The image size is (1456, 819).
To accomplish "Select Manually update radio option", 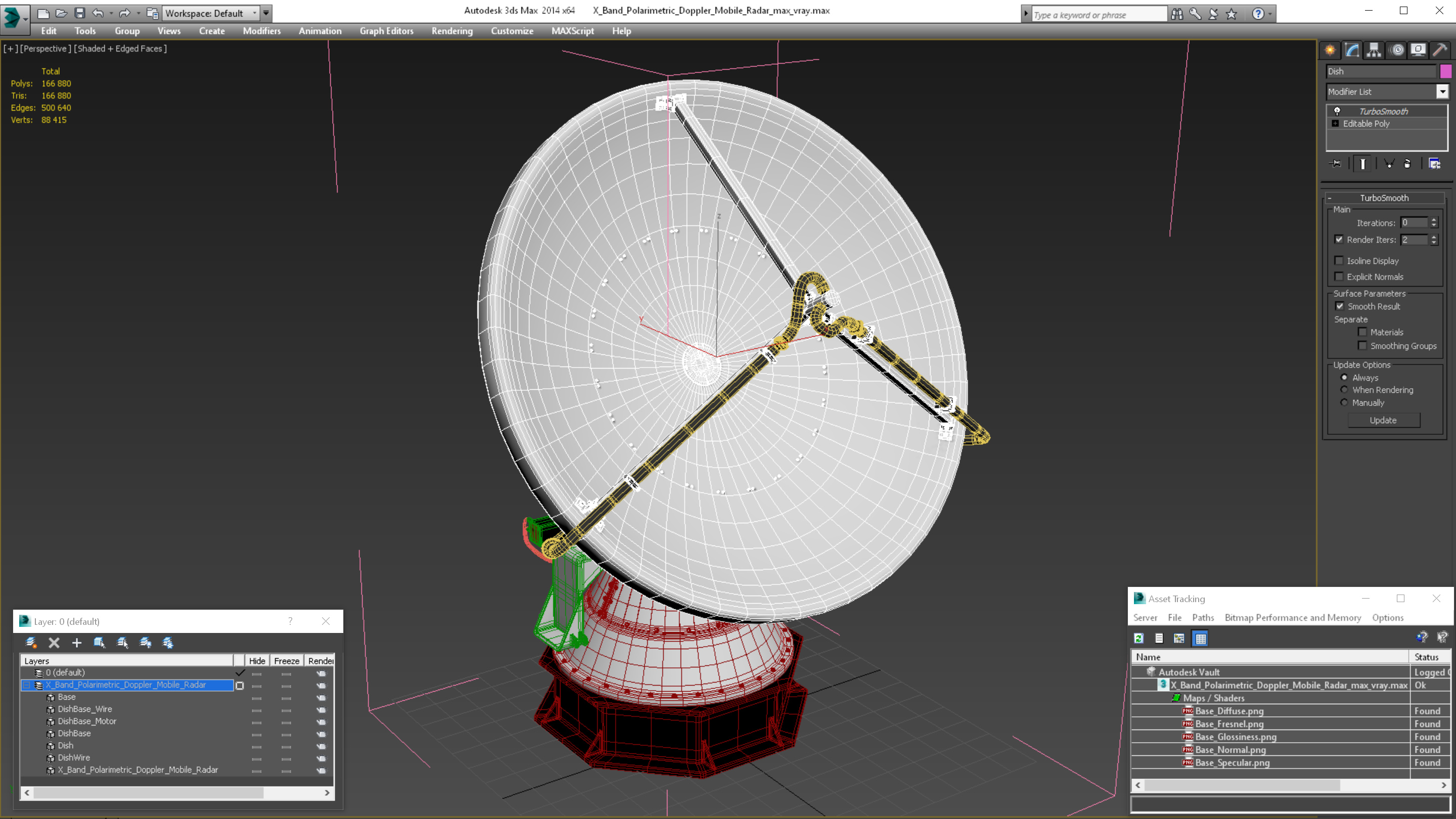I will coord(1344,402).
